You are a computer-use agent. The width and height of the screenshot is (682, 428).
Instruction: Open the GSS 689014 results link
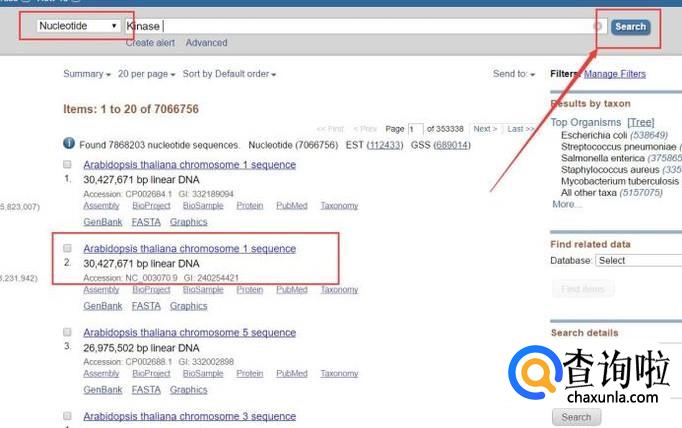(452, 145)
